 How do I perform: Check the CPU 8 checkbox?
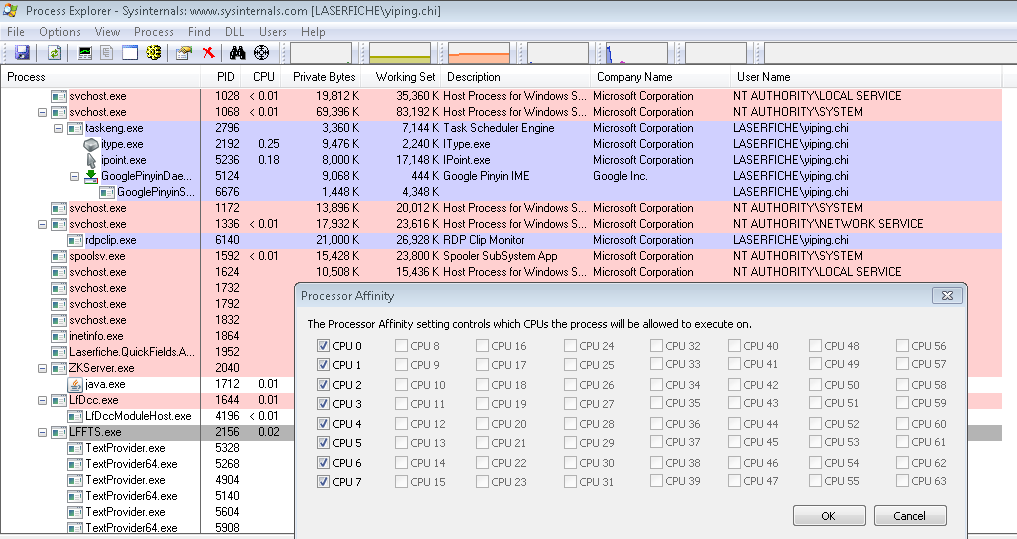401,346
